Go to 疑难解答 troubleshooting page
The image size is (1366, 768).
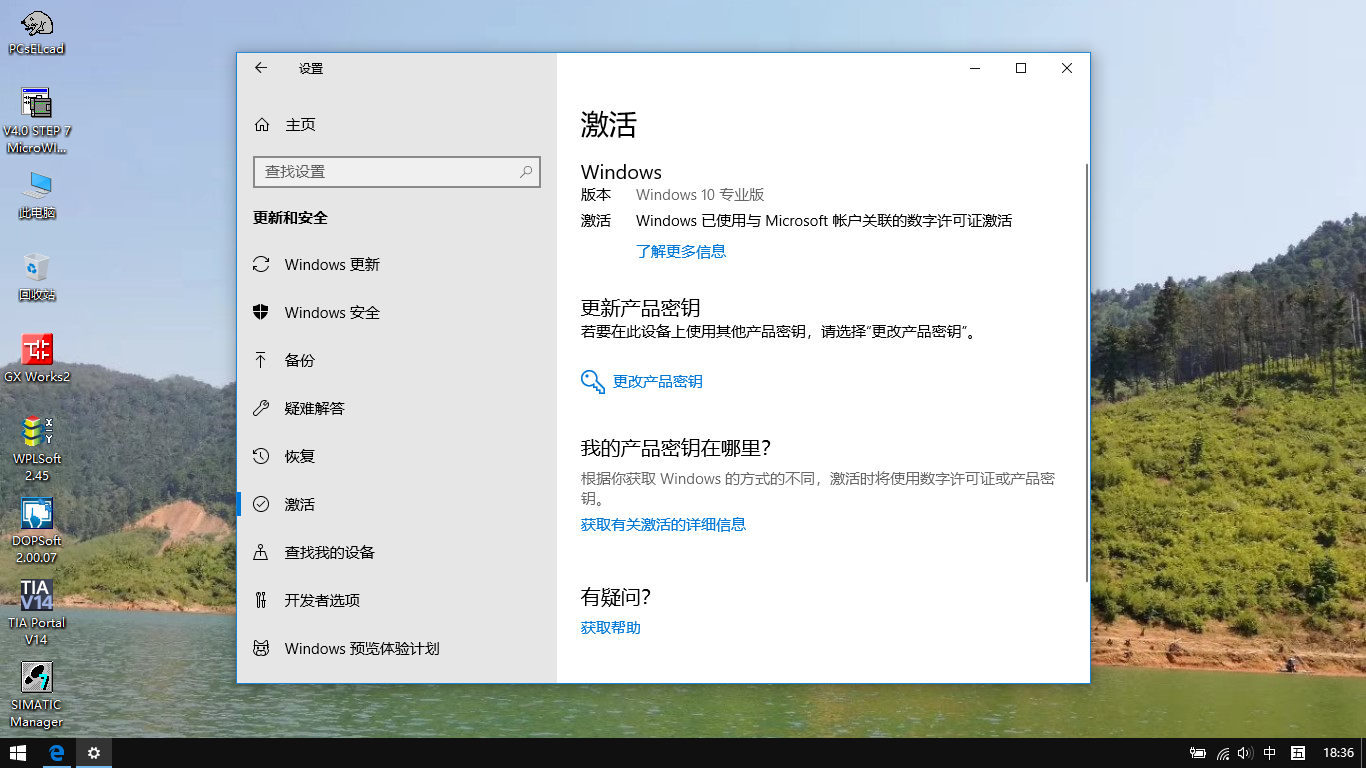[314, 409]
